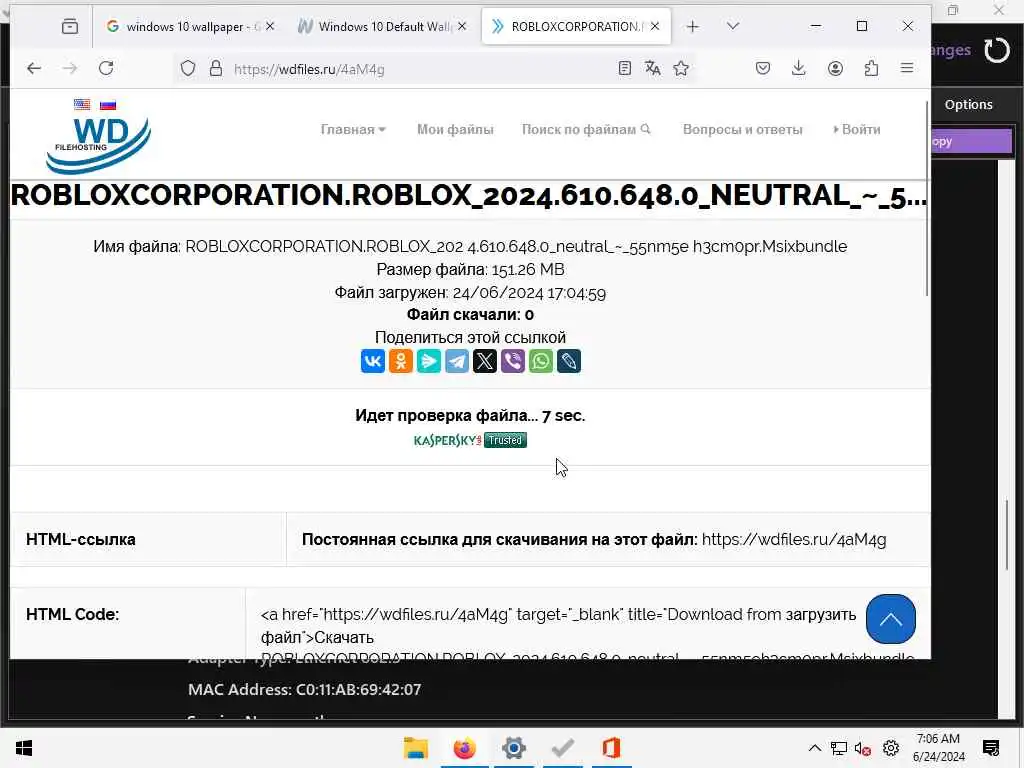The image size is (1024, 768).
Task: Expand the list-all-tabs dropdown arrow
Action: pos(733,26)
